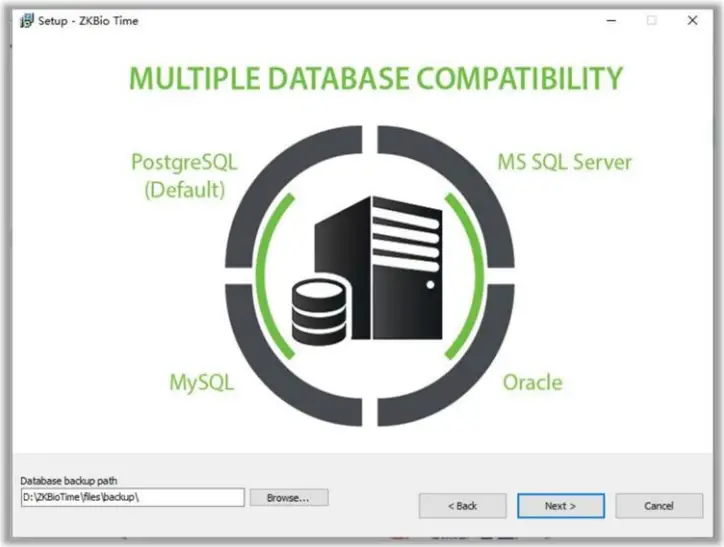Click the Database backup path label
This screenshot has height=547, width=724.
tap(69, 481)
